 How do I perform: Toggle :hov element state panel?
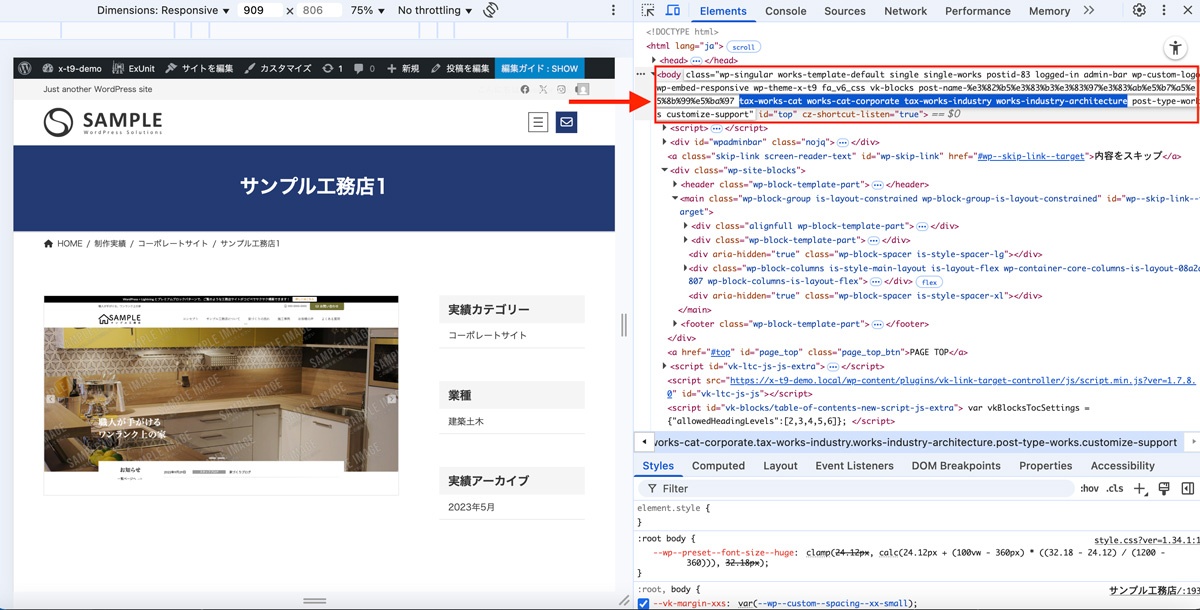pos(1089,488)
